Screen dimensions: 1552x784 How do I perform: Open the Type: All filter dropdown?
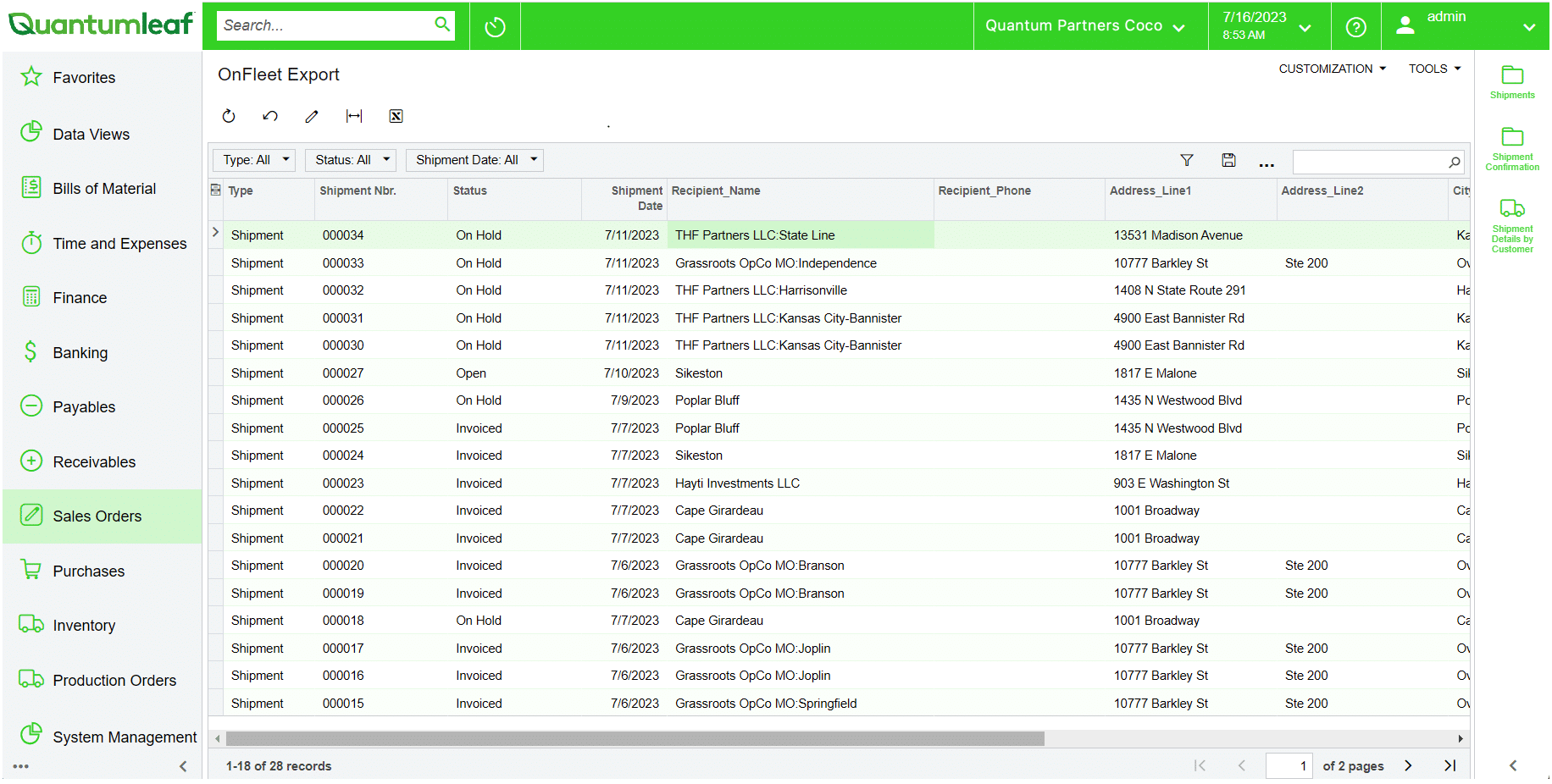(x=256, y=160)
